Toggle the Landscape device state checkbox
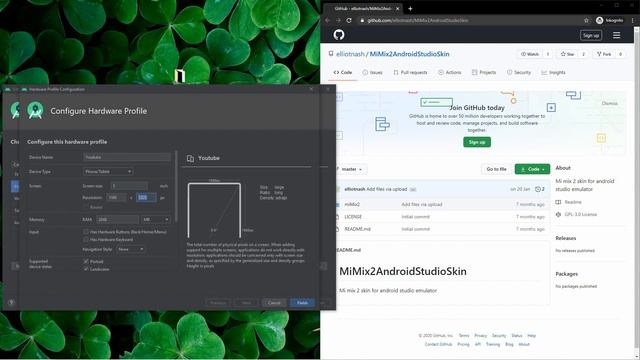 point(86,269)
